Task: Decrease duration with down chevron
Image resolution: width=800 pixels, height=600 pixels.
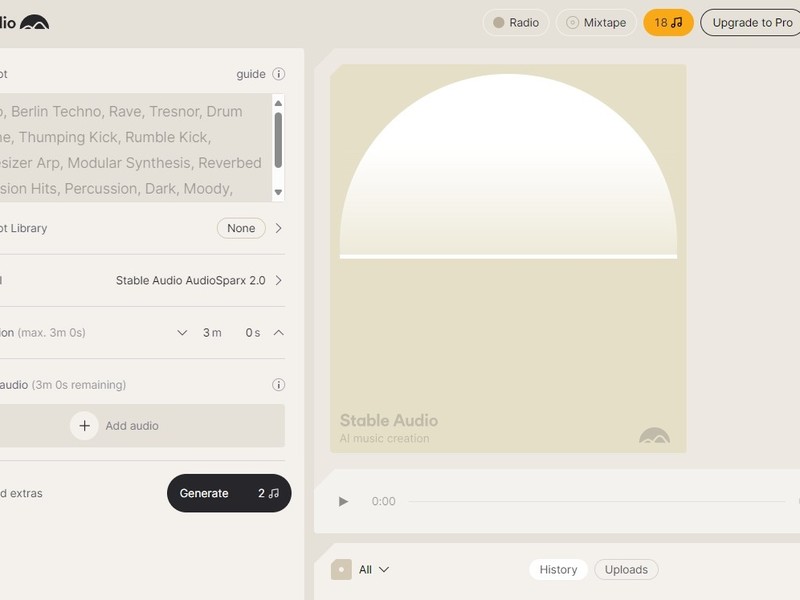Action: coord(182,333)
